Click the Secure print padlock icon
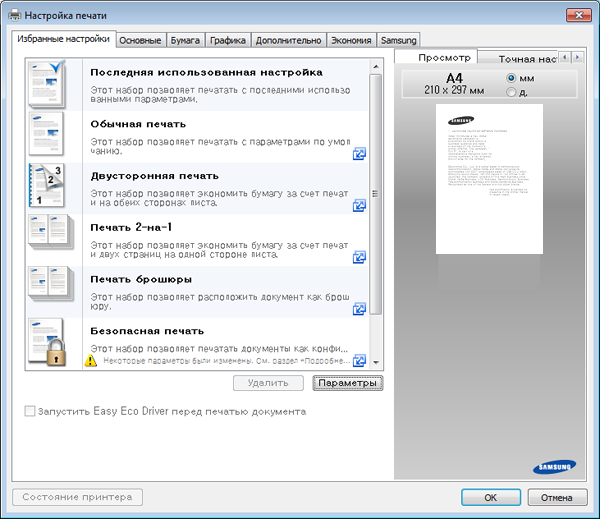The image size is (600, 519). [56, 353]
